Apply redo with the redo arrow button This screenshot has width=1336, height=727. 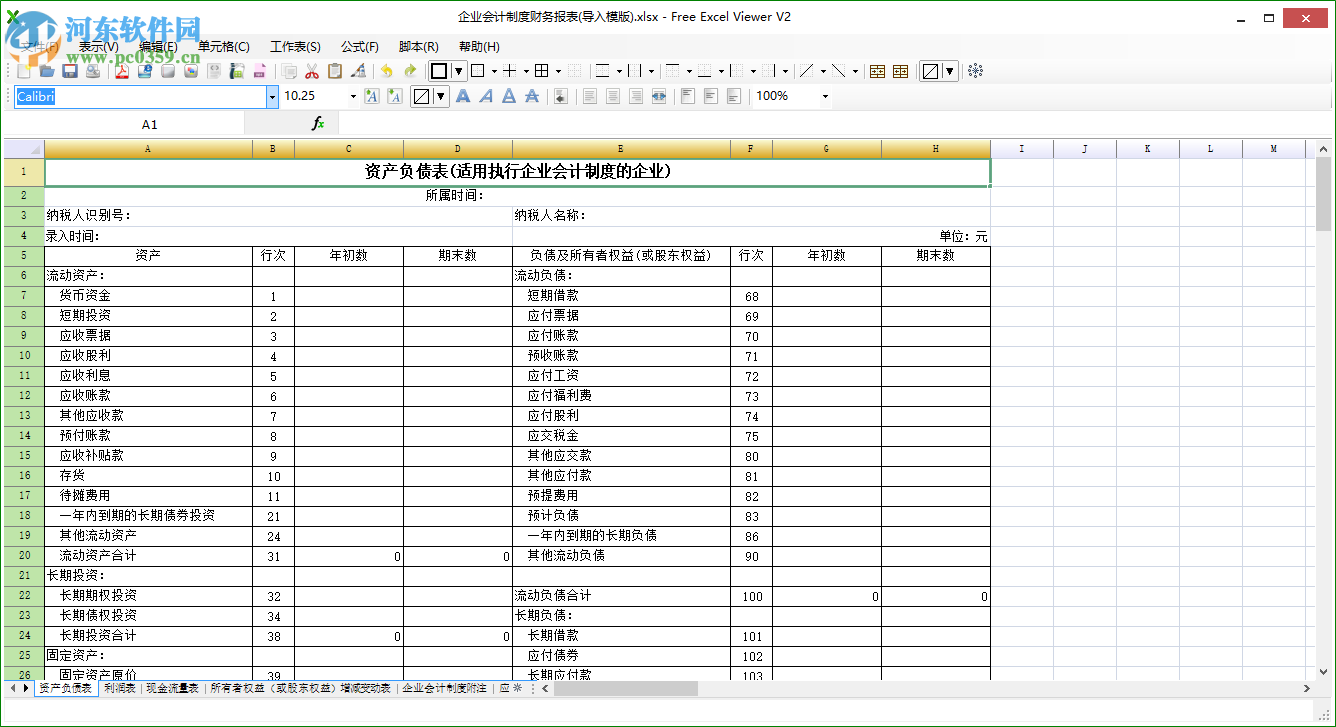(x=411, y=70)
